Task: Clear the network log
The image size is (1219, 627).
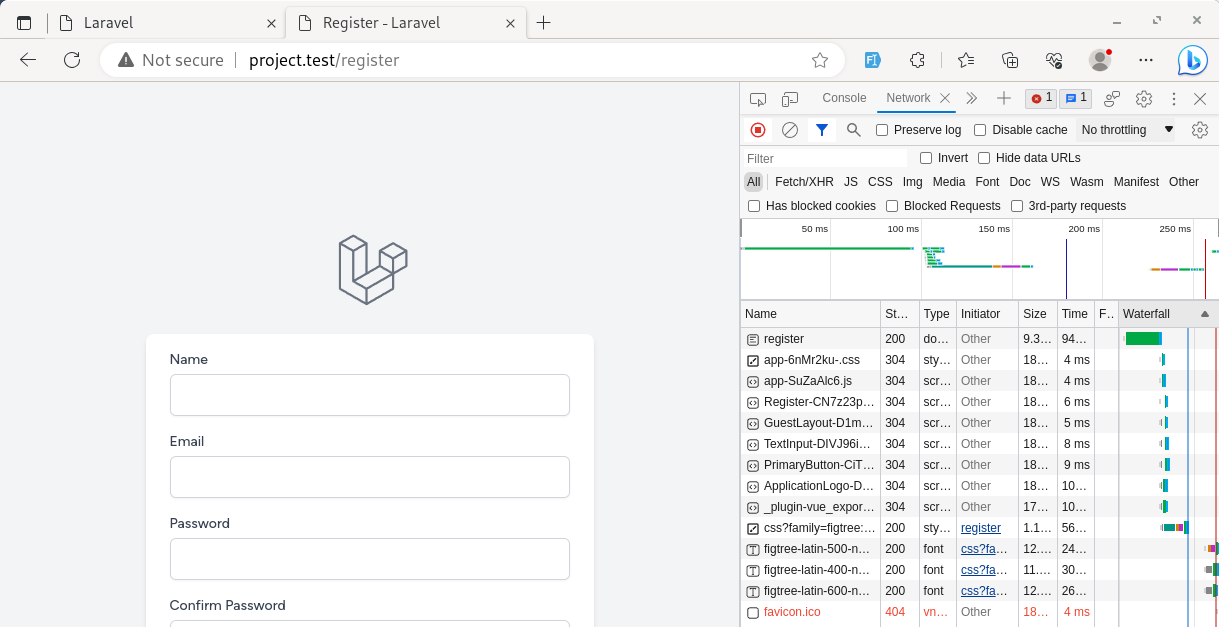Action: pos(790,130)
